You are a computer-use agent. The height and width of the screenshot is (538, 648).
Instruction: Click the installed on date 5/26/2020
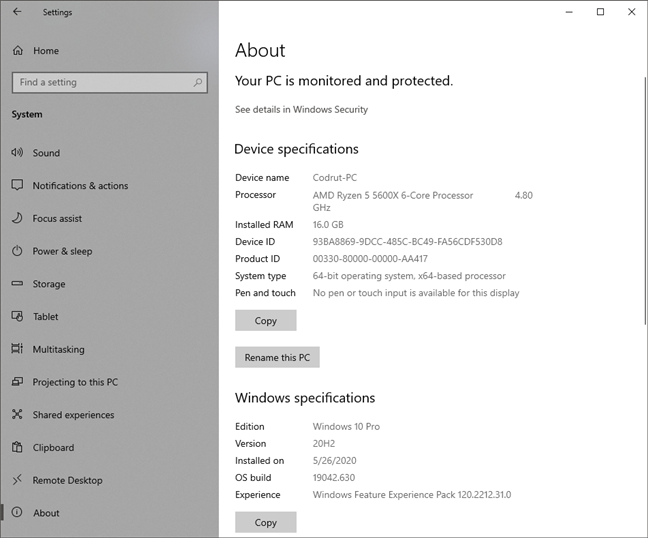pos(334,461)
